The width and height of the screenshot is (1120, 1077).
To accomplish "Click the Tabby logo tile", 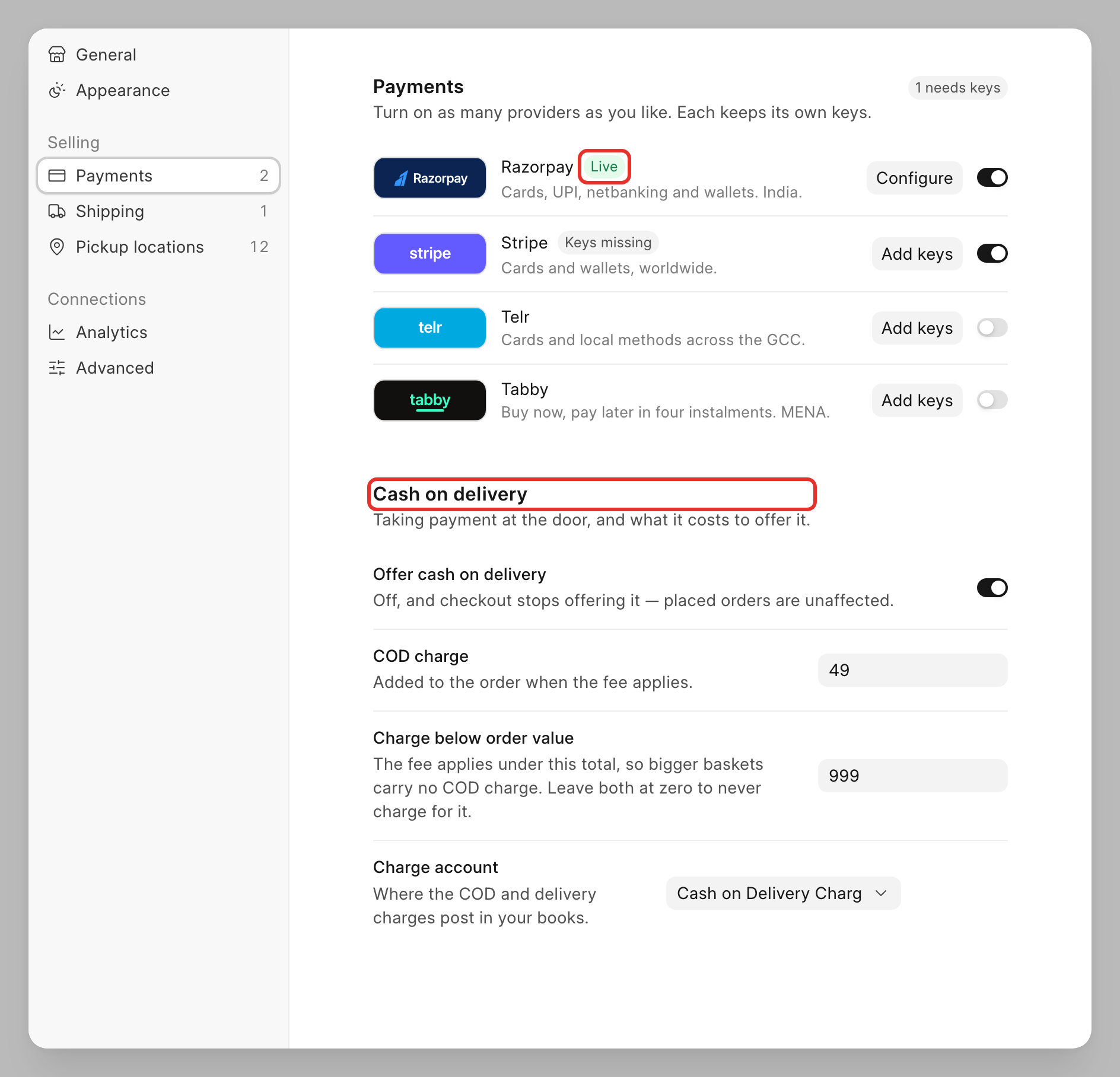I will [x=430, y=400].
